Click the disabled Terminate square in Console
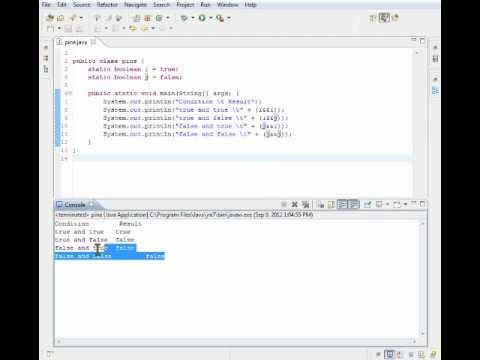This screenshot has height=360, width=480. (284, 204)
